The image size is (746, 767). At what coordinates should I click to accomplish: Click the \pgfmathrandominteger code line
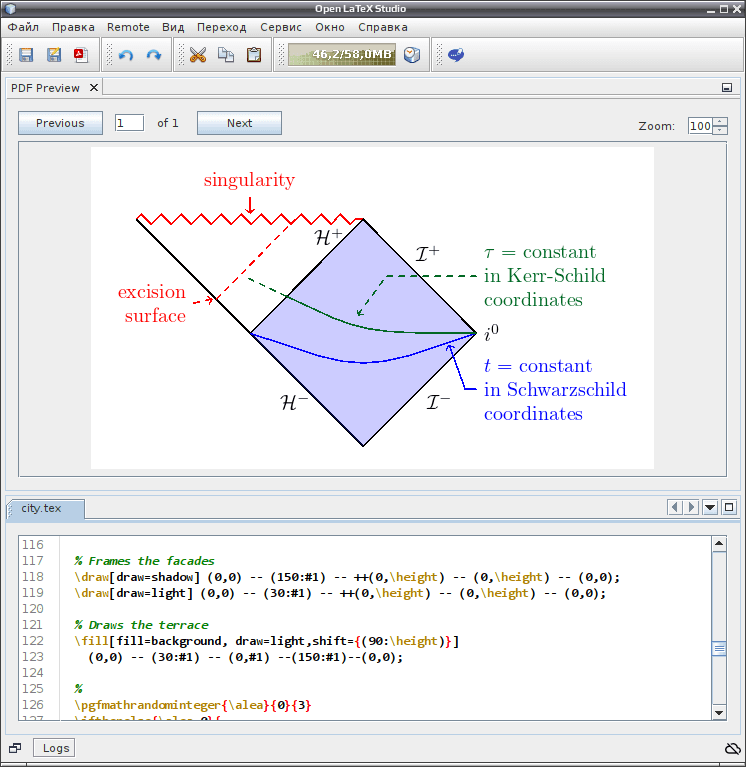(x=193, y=705)
